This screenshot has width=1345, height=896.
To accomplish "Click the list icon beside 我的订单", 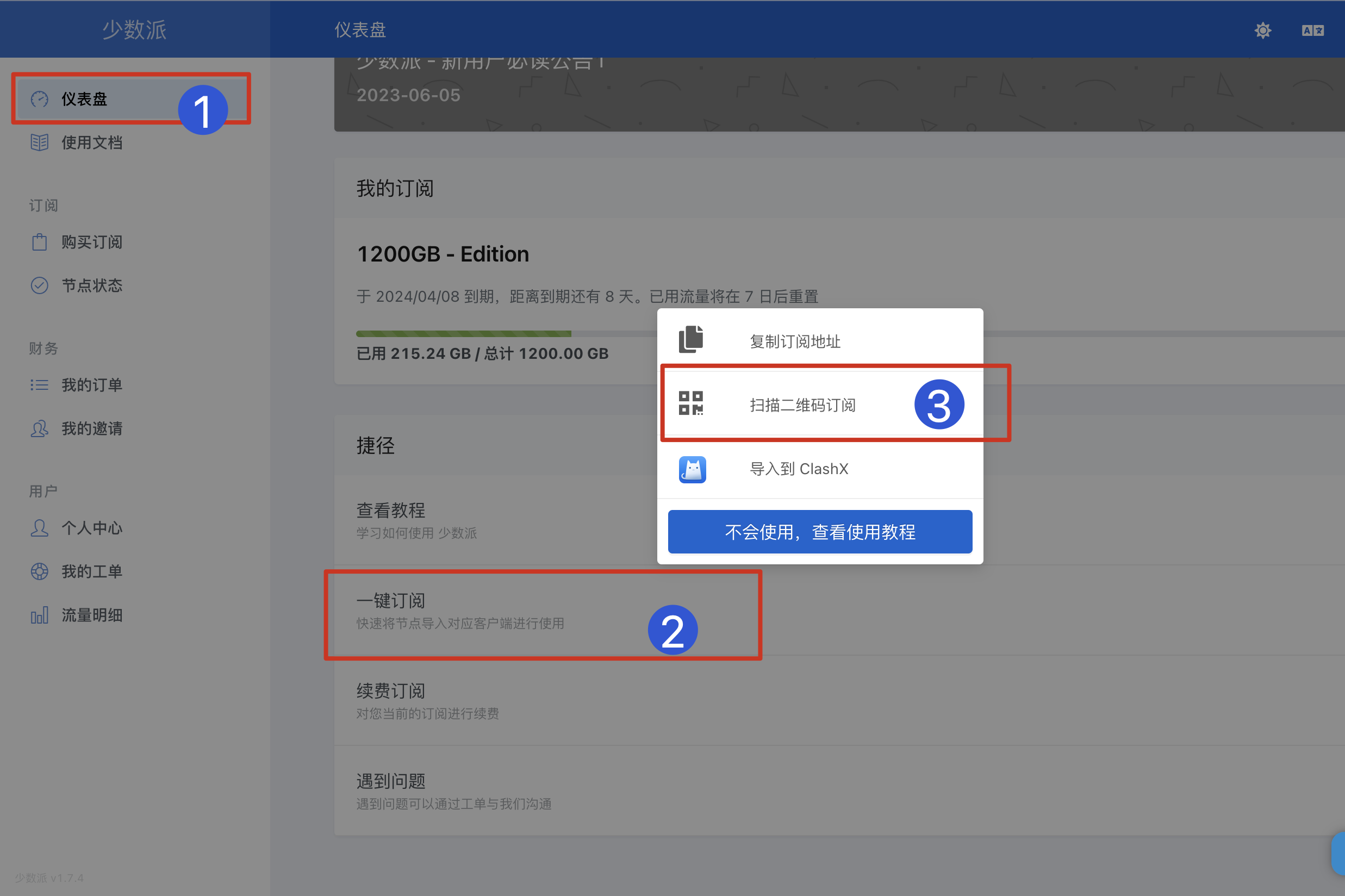I will pyautogui.click(x=40, y=385).
